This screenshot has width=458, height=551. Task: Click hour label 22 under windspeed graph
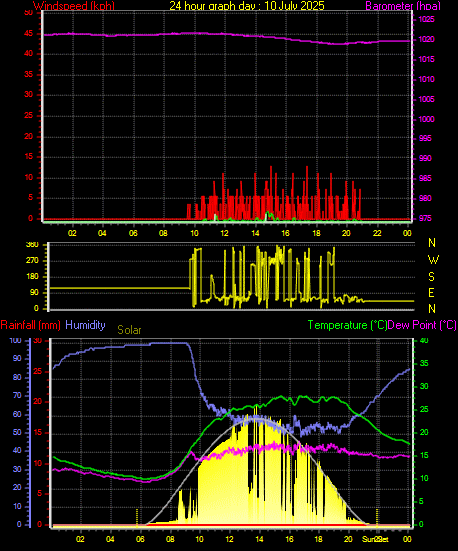[377, 233]
